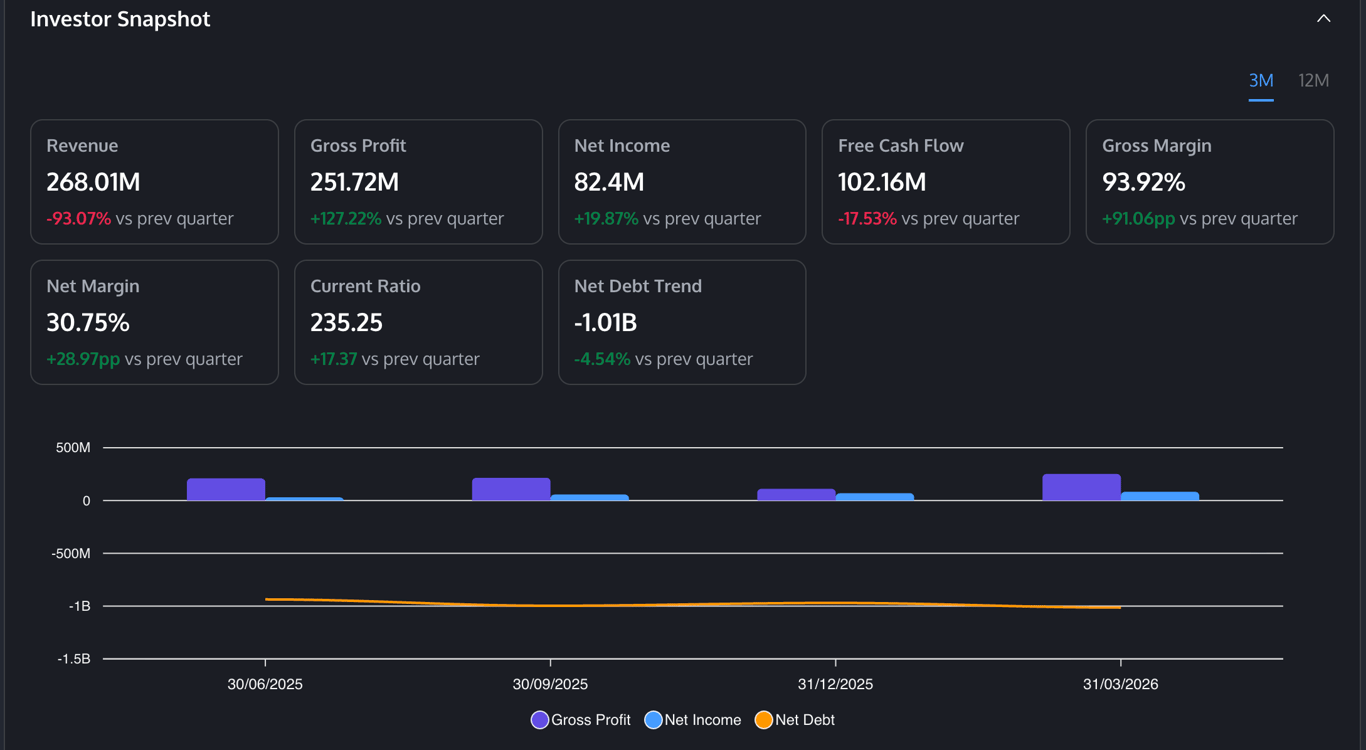Switch to the 12M period tab
Screen dimensions: 1366x750
tap(1314, 80)
